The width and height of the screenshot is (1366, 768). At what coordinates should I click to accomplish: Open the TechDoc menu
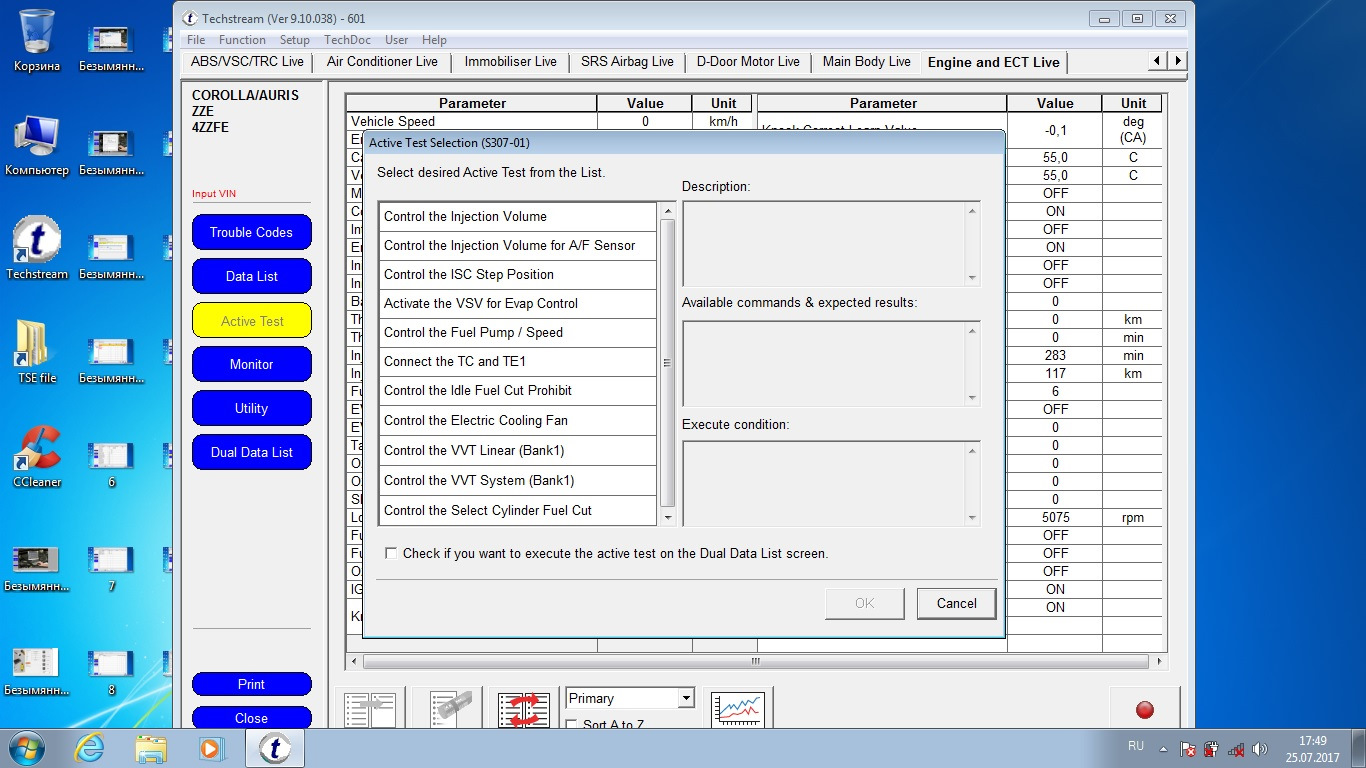[x=348, y=40]
